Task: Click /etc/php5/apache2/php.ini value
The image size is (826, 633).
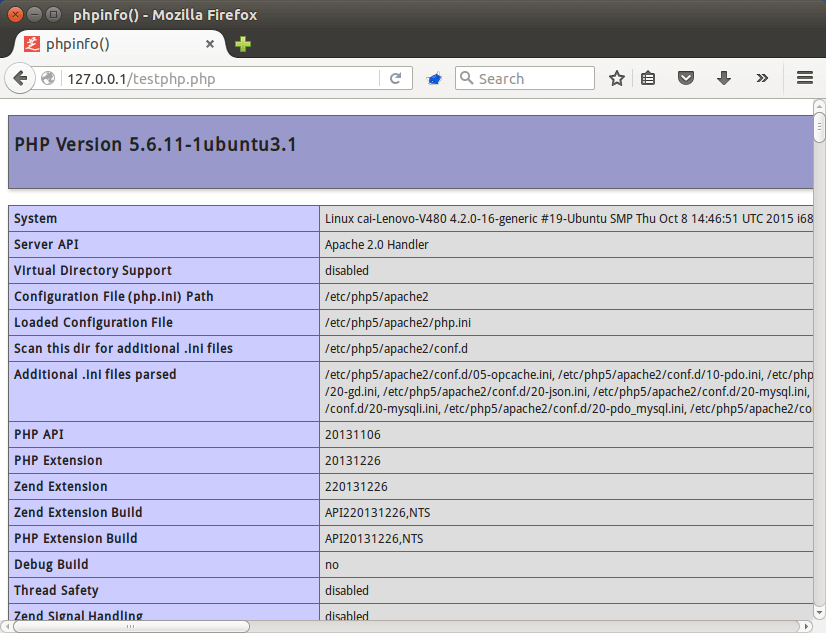Action: click(x=398, y=322)
